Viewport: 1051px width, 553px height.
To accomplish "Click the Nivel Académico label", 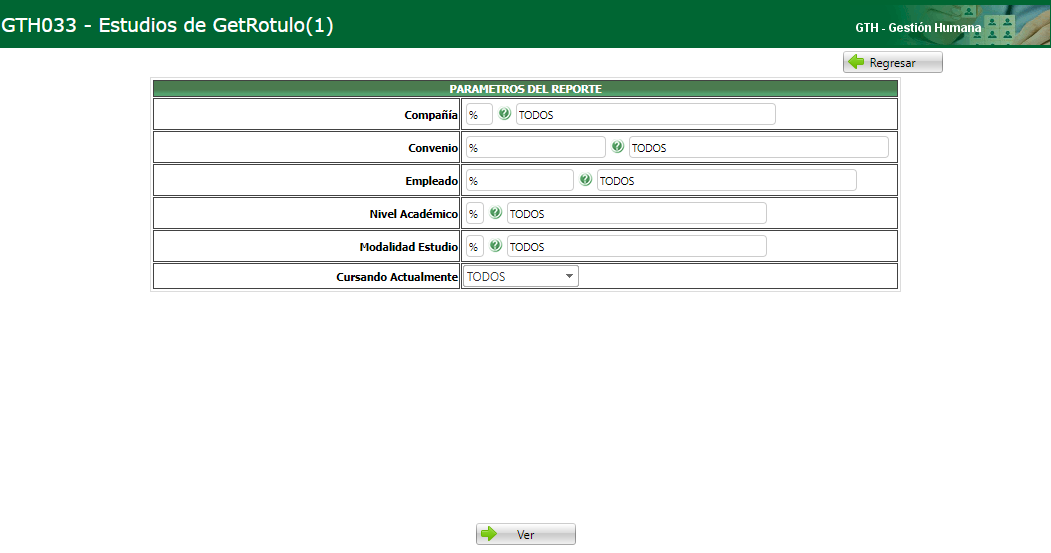I will tap(413, 213).
